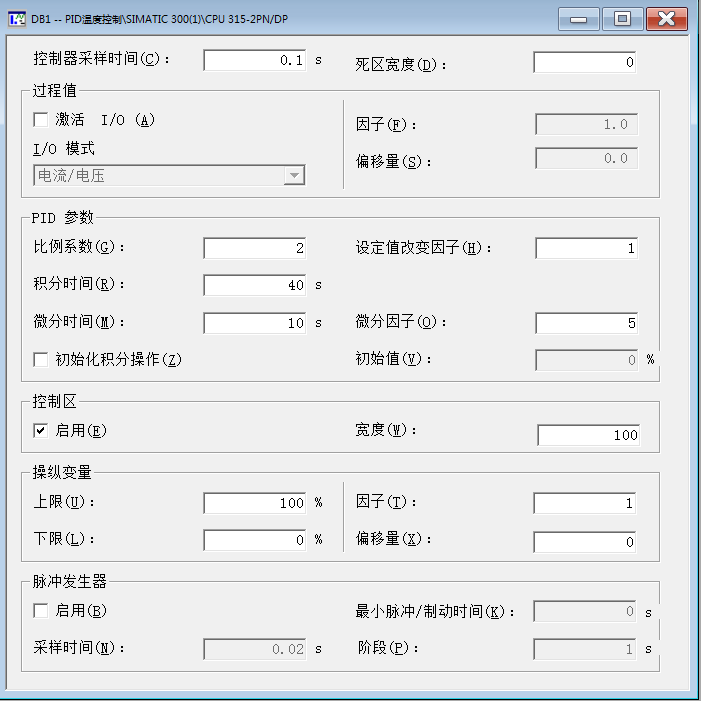Click the 操纵变量 下限 field

(x=255, y=540)
